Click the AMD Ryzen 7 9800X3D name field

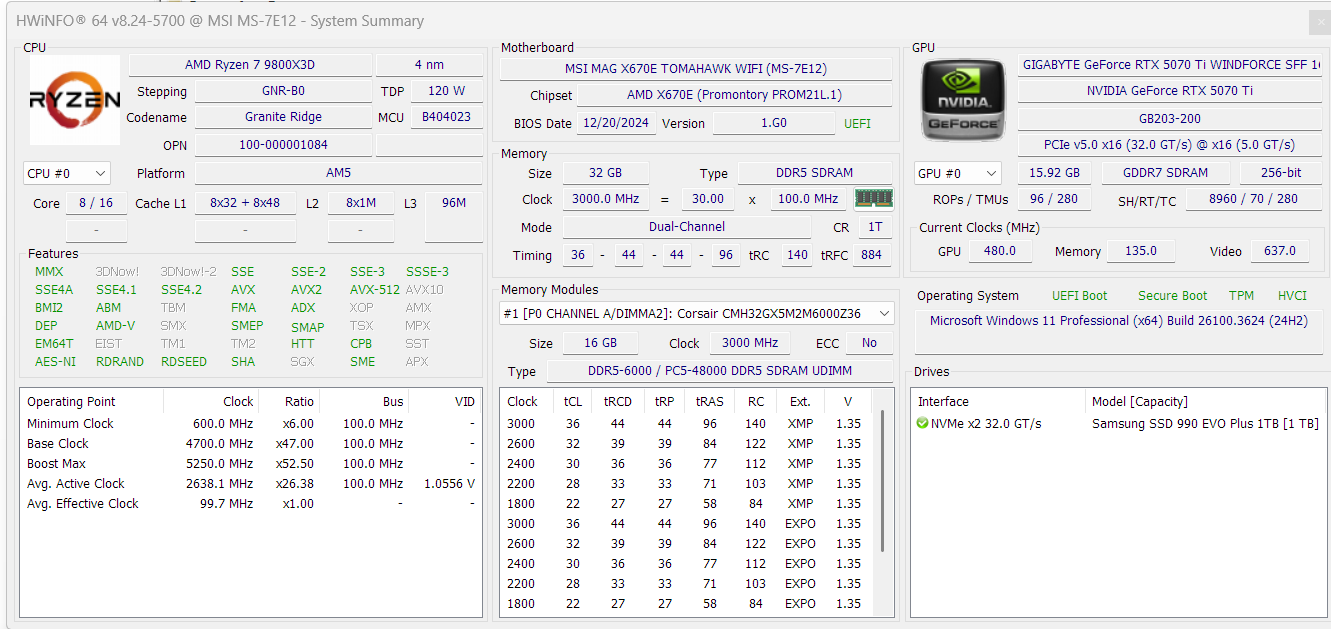coord(250,65)
